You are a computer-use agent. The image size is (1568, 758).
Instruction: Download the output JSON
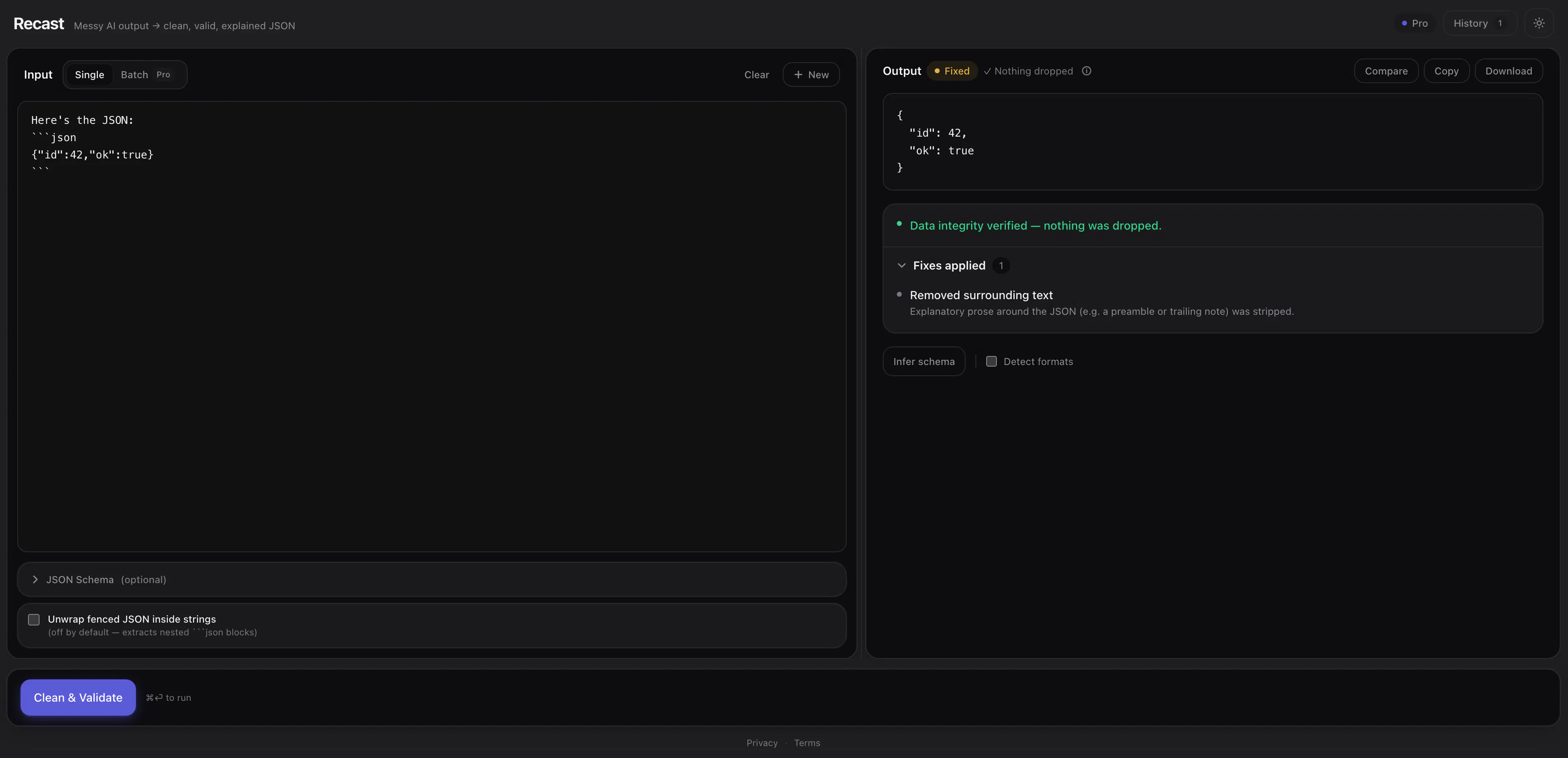[x=1508, y=71]
